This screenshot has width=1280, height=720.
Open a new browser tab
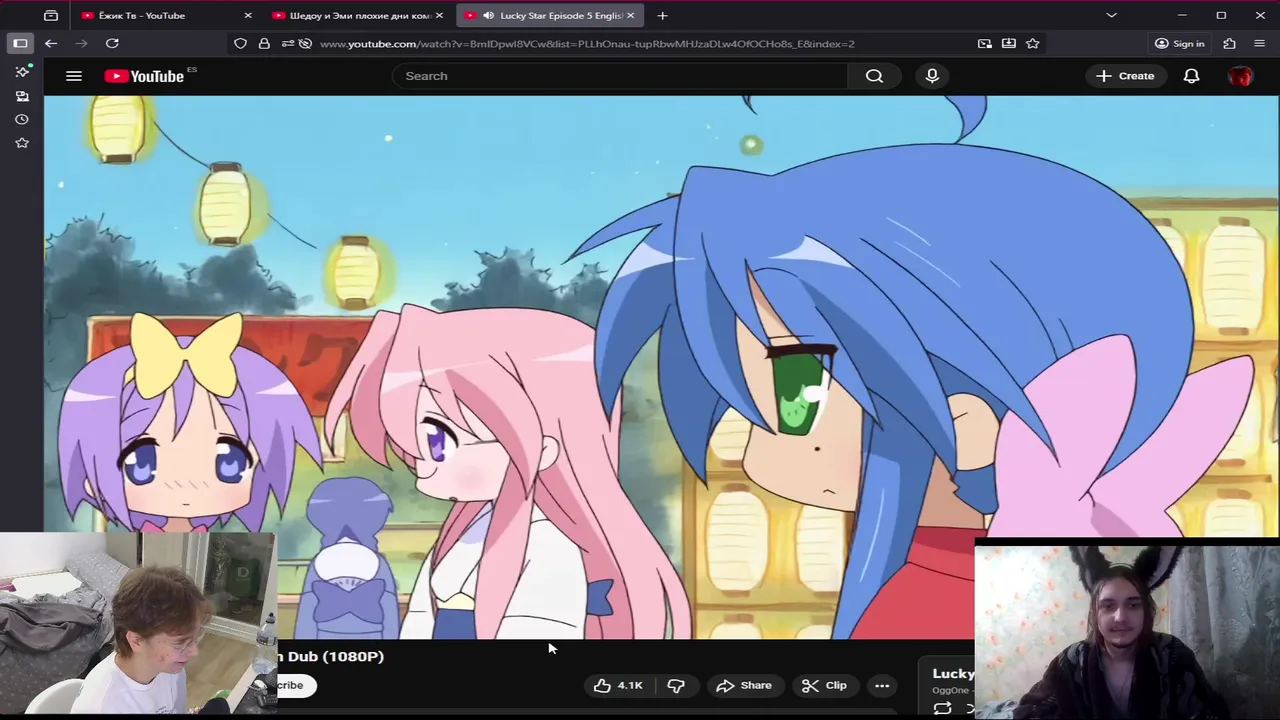pos(662,15)
